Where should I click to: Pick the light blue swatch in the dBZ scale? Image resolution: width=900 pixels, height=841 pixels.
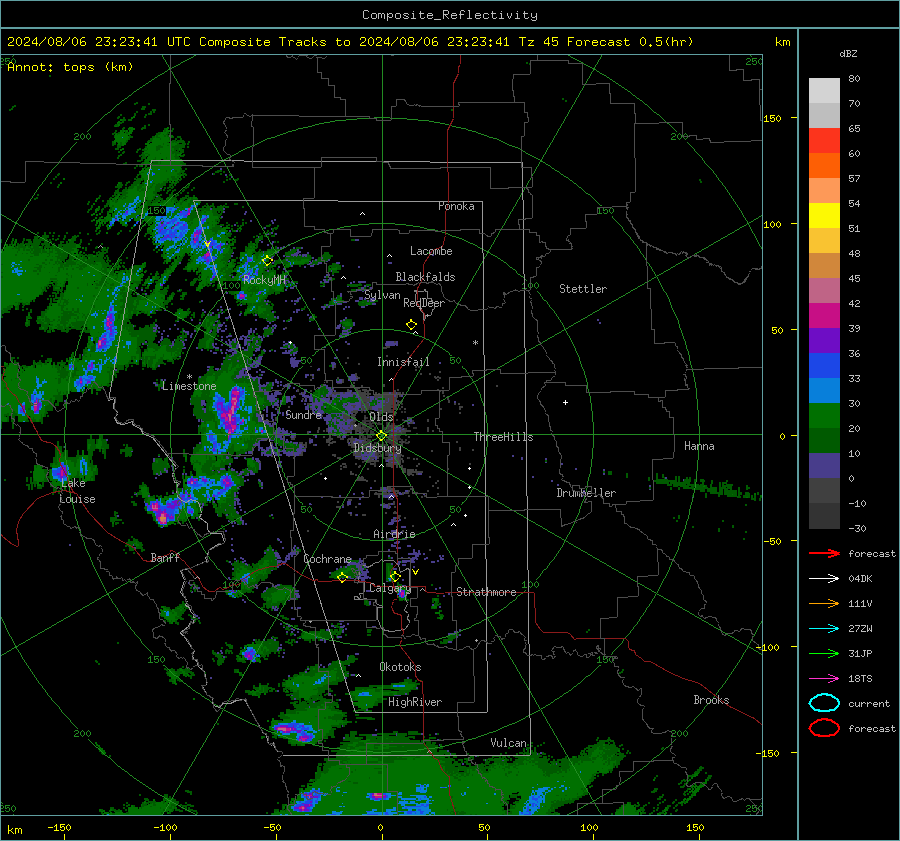tap(824, 390)
